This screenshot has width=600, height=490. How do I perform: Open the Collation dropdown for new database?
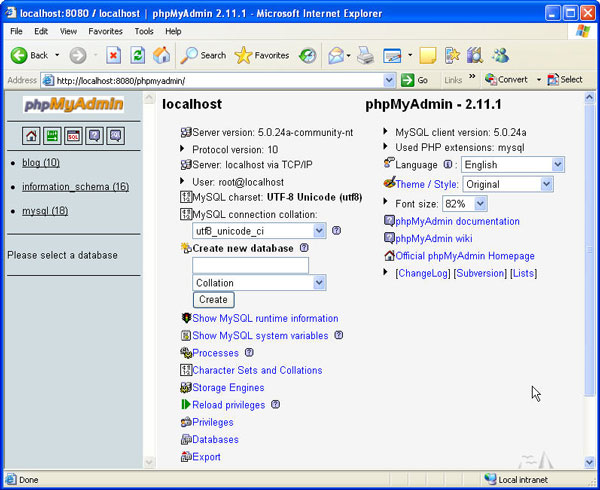[259, 283]
